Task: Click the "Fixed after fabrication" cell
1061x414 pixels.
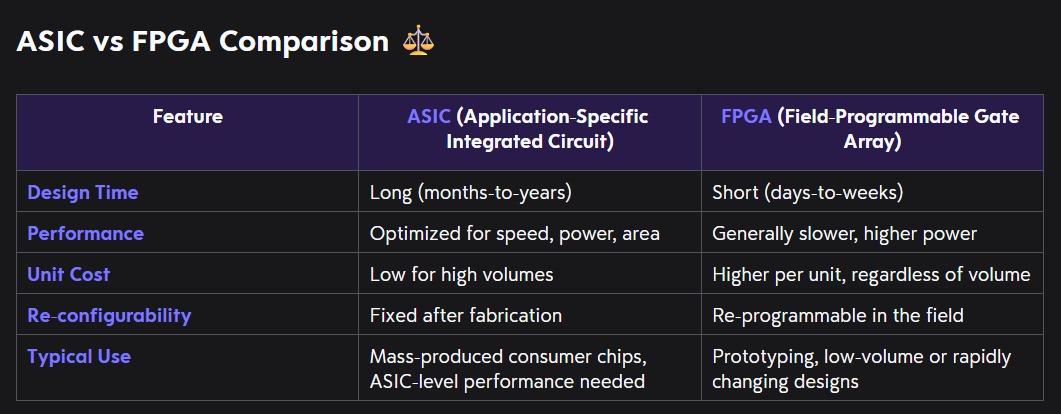Action: pos(466,315)
